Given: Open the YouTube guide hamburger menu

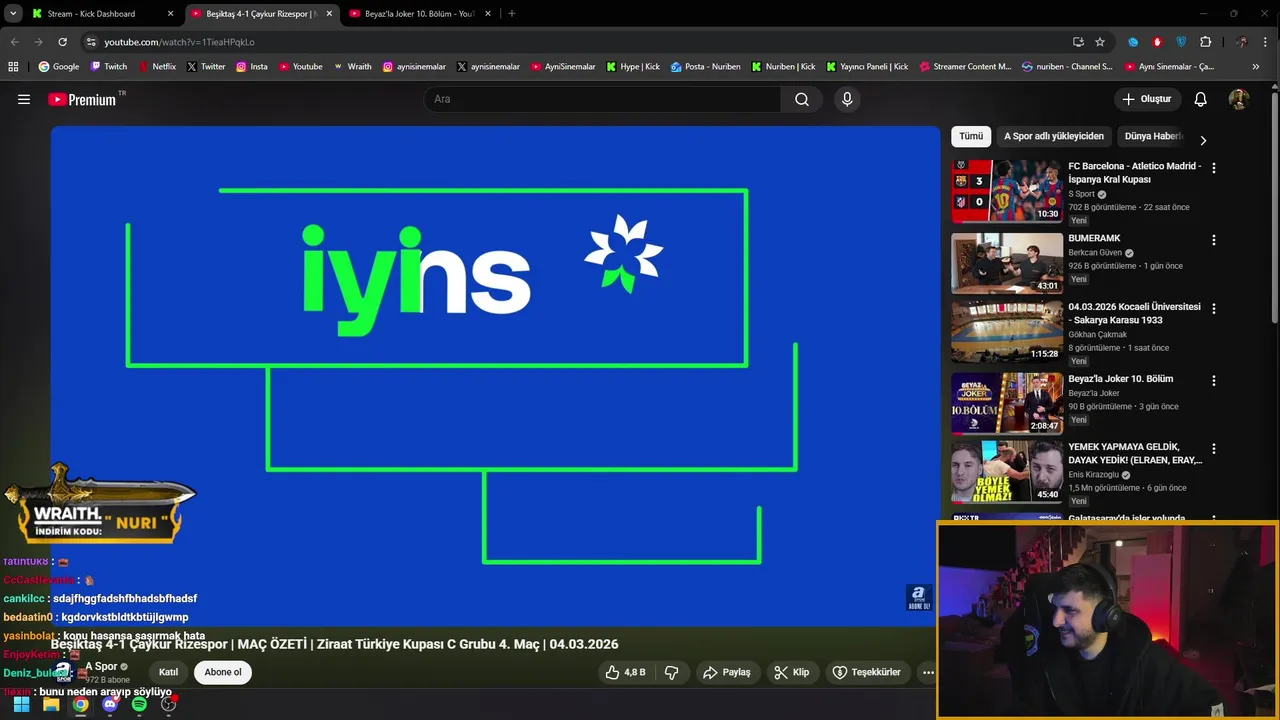Looking at the screenshot, I should click(24, 99).
